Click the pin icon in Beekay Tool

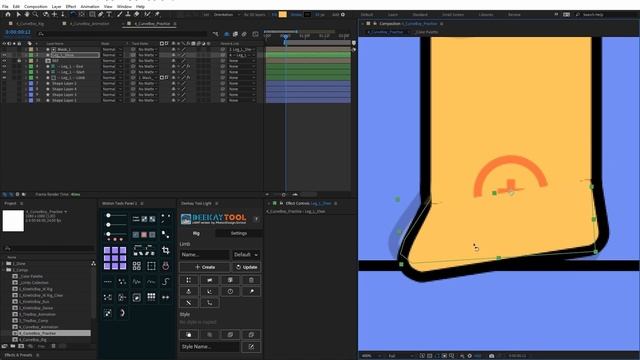(x=251, y=291)
